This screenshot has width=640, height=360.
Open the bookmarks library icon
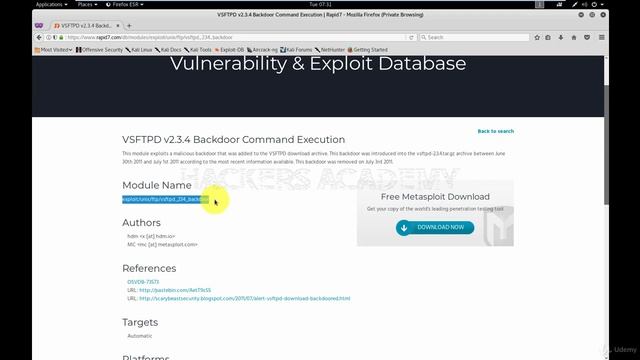pyautogui.click(x=548, y=37)
